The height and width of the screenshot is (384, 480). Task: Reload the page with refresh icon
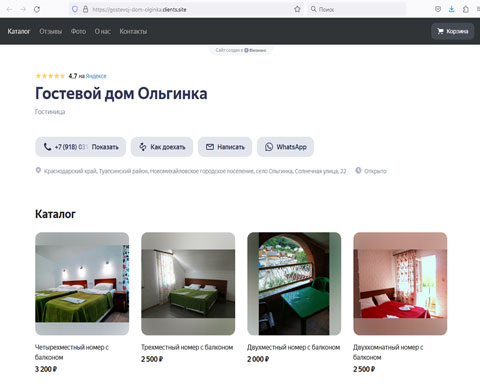point(37,9)
